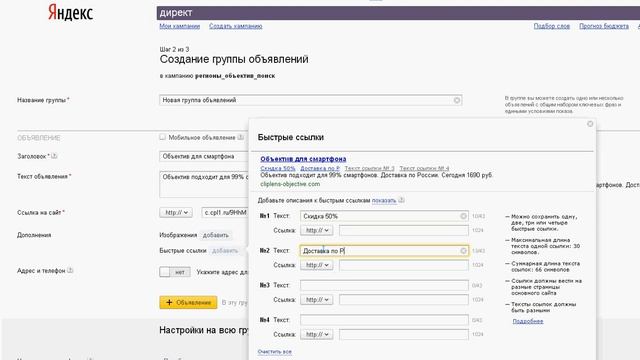The width and height of the screenshot is (640, 360).
Task: Open help icon next to Мобильное объявление
Action: [x=241, y=138]
